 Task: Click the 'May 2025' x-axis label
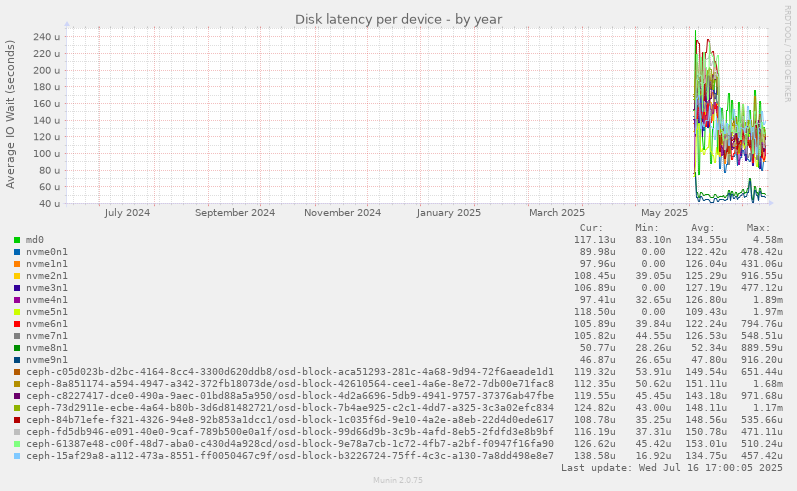[664, 212]
